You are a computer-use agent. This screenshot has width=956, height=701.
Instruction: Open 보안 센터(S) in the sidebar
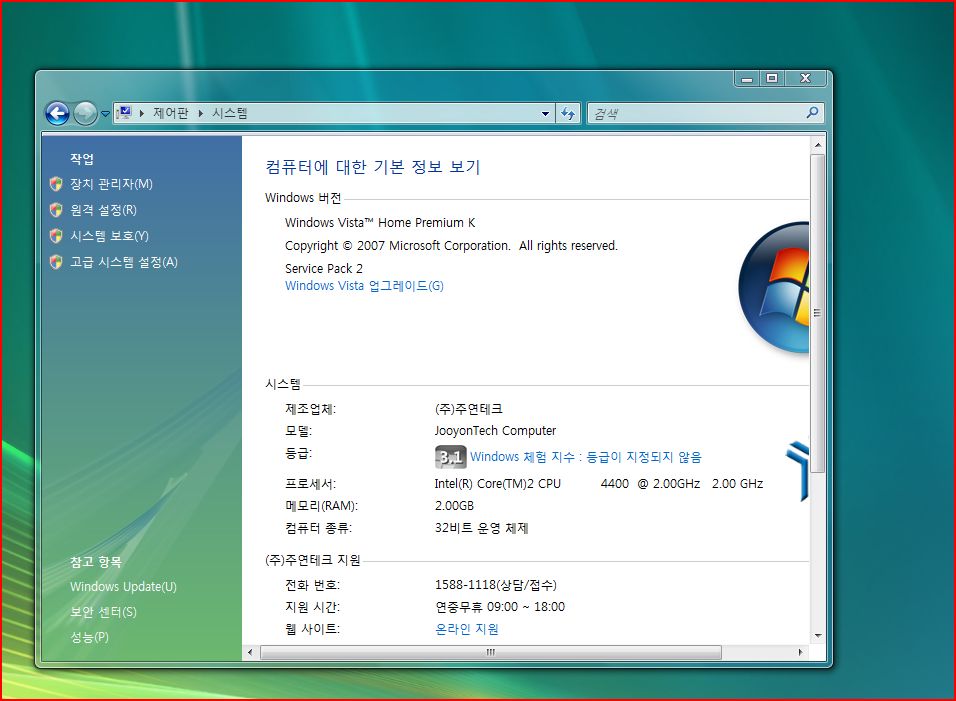[x=103, y=612]
